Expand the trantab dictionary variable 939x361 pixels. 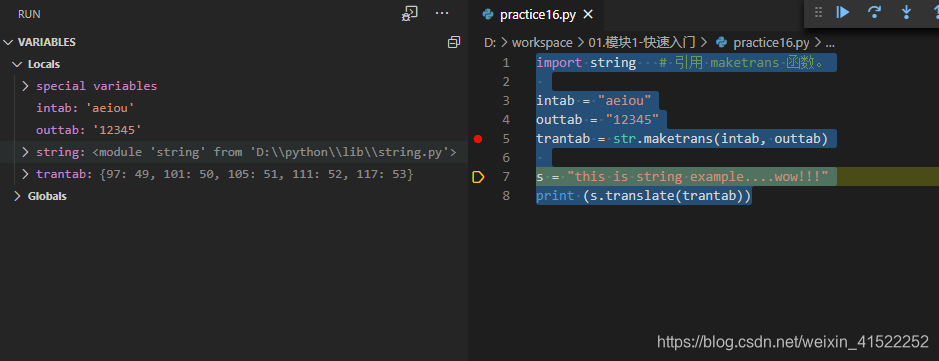[x=25, y=174]
